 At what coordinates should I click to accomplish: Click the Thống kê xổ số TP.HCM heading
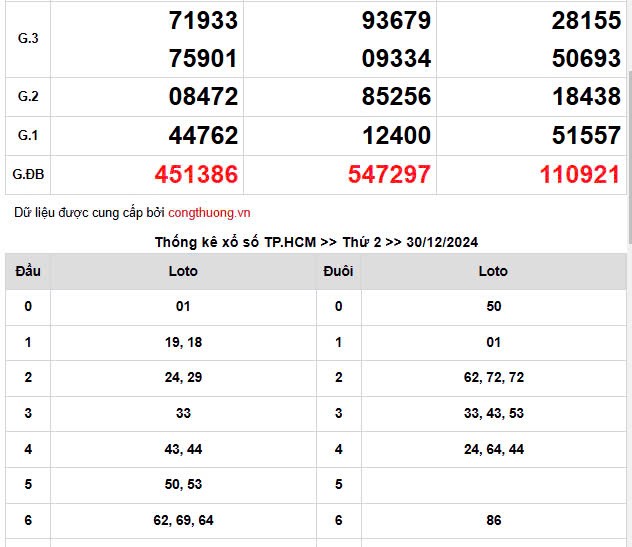pos(316,242)
